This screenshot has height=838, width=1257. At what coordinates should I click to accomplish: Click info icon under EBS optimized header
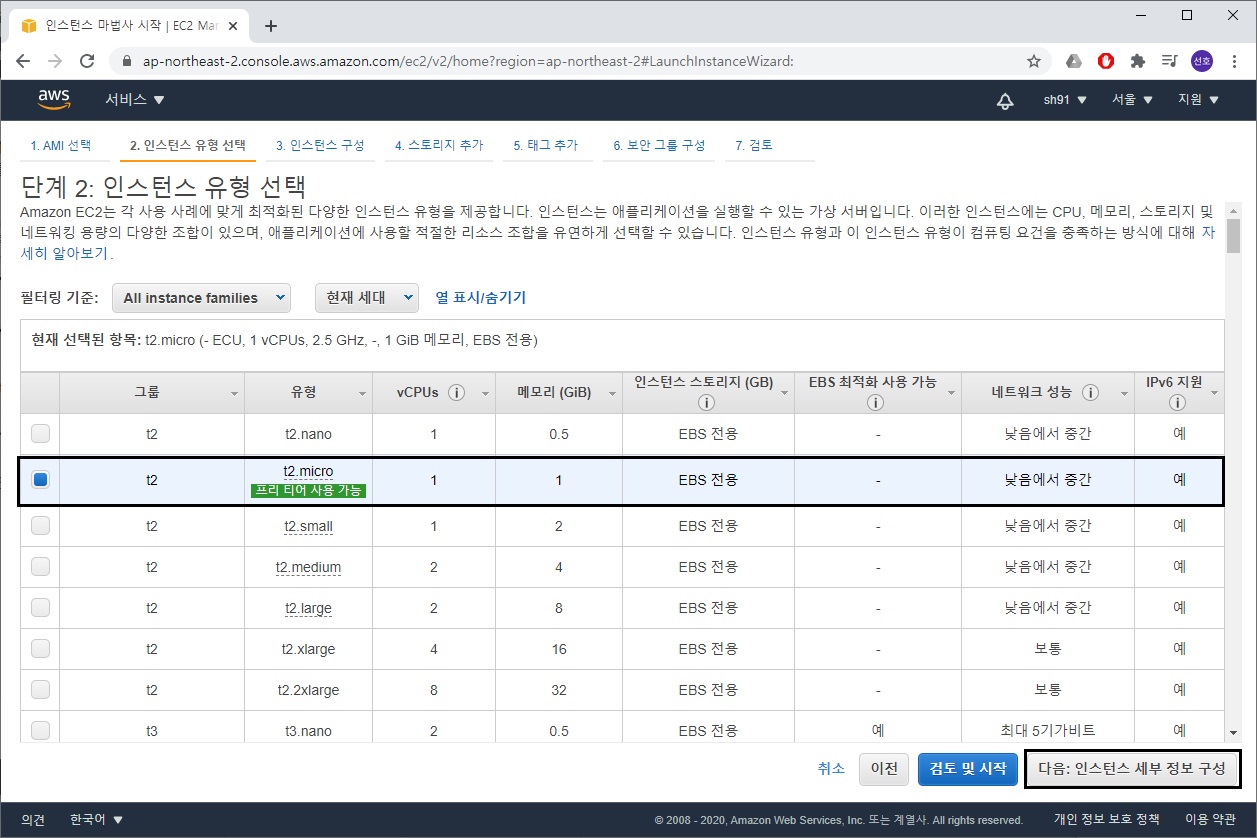pos(876,403)
